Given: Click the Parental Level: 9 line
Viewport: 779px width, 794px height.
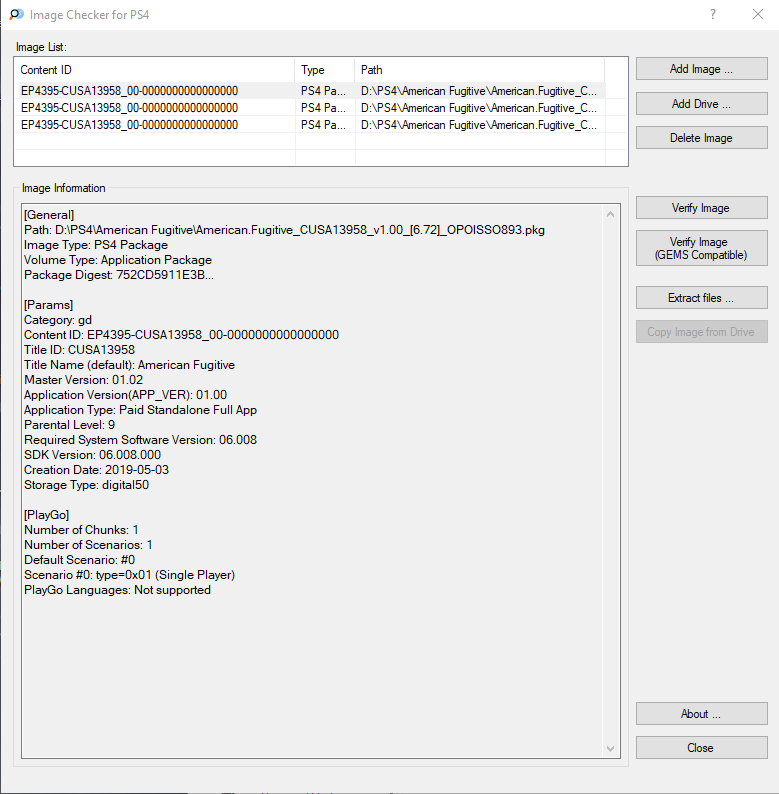Looking at the screenshot, I should click(x=69, y=425).
